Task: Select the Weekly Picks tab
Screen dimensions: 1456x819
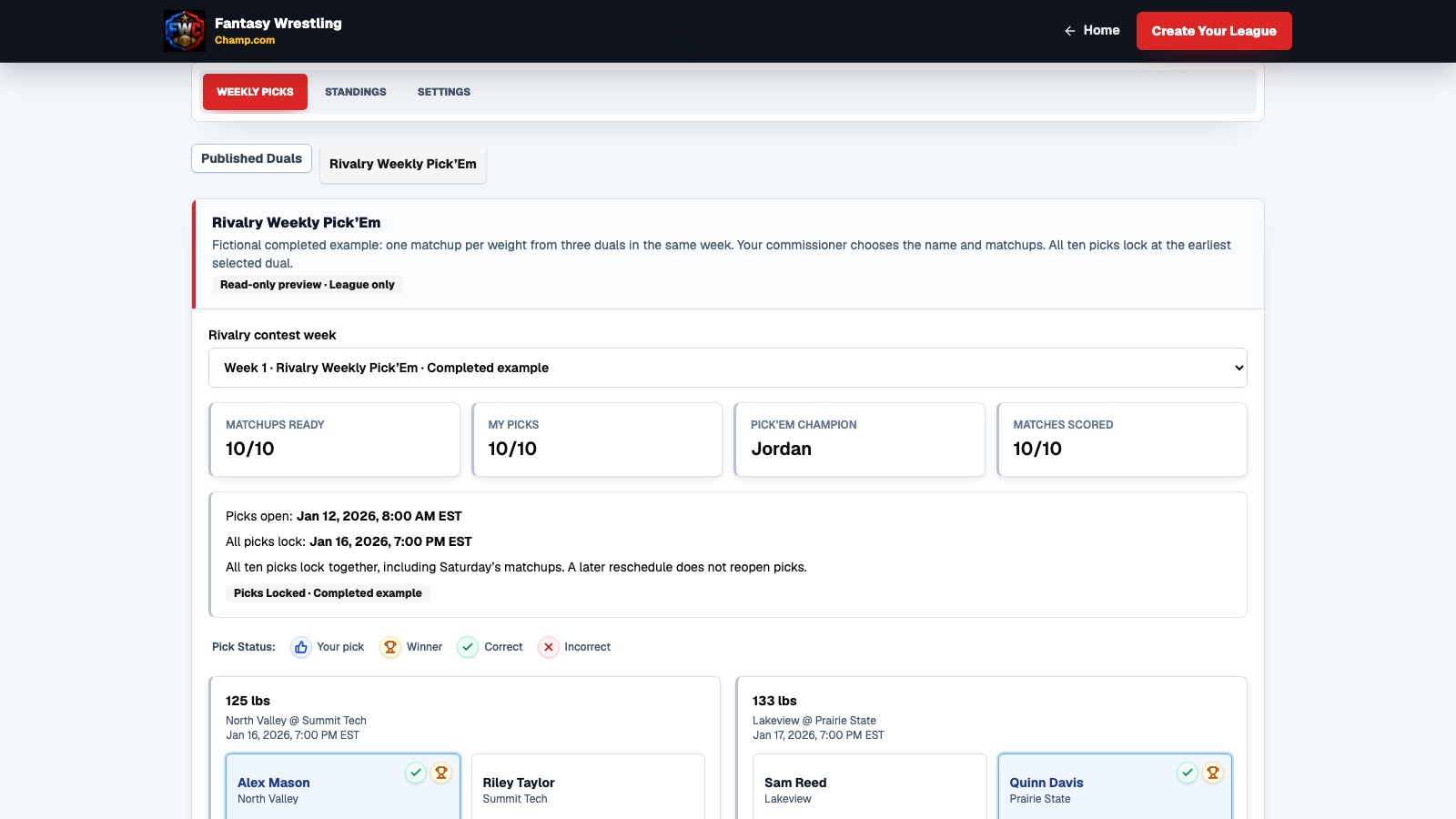Action: [255, 92]
